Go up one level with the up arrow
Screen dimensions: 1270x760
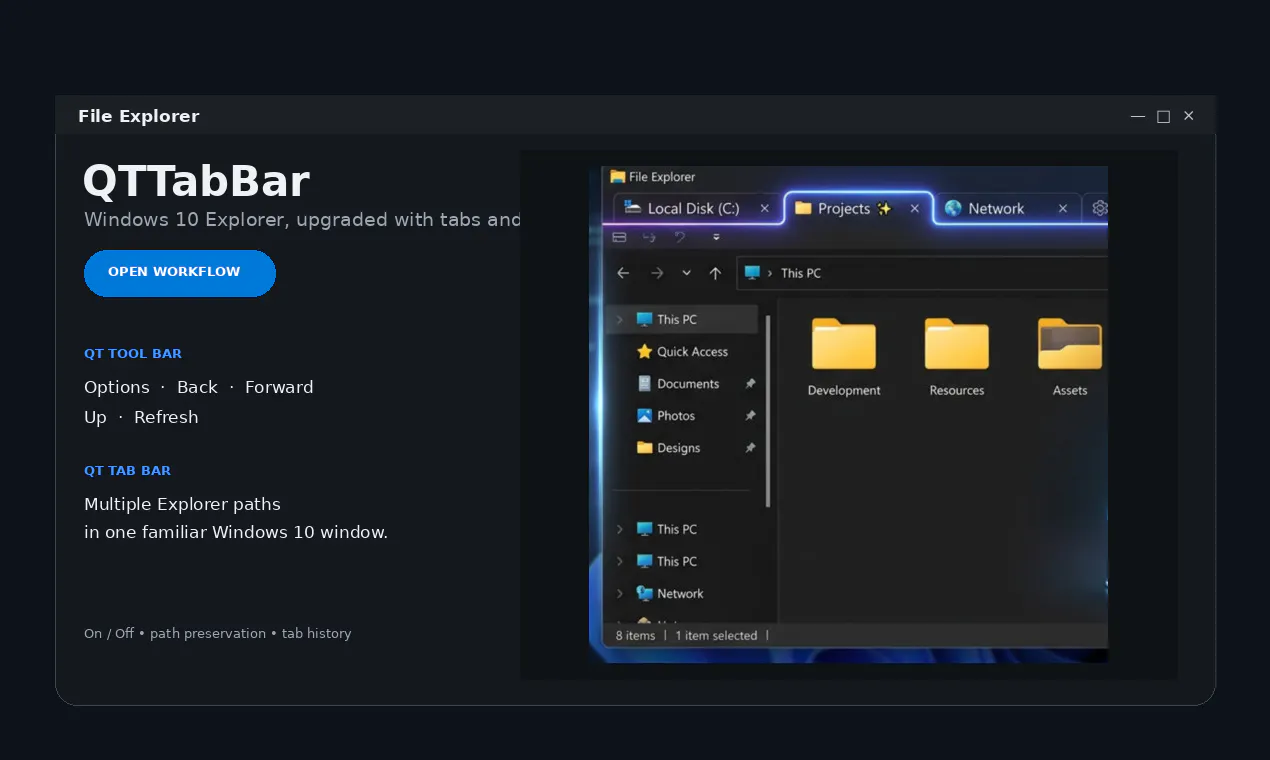click(715, 273)
